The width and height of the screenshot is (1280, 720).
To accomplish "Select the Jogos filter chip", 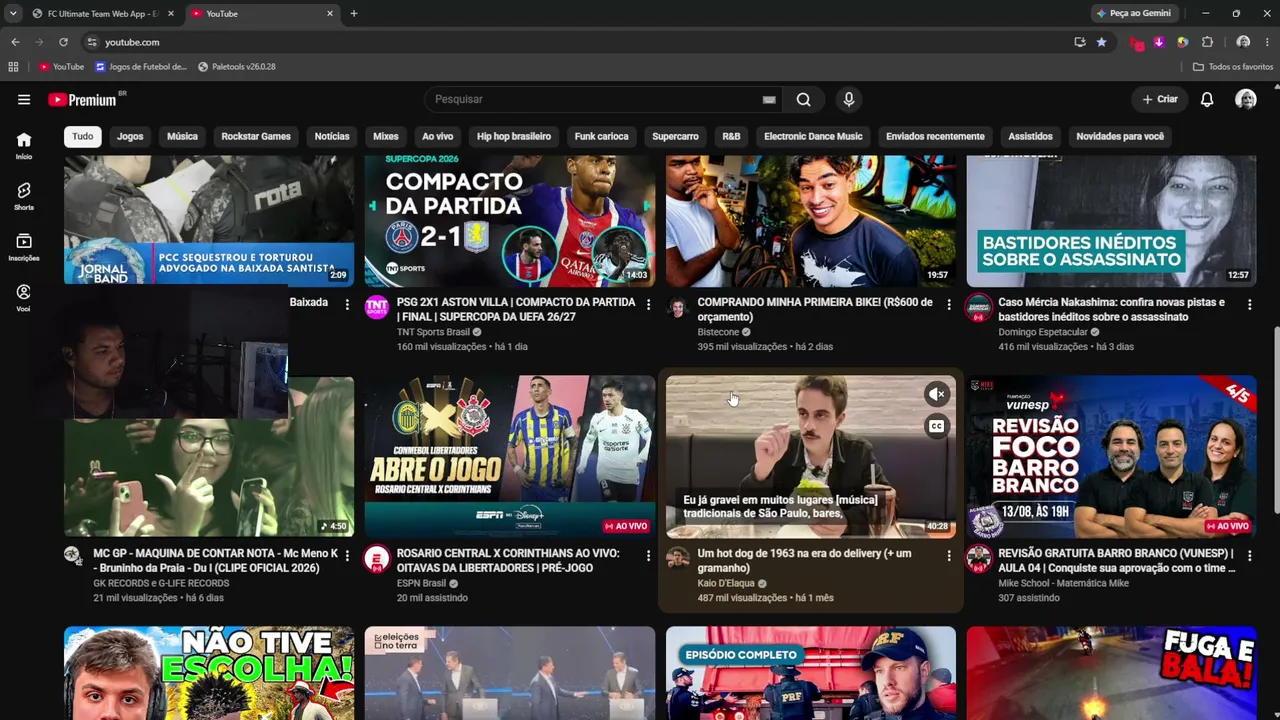I will 130,136.
